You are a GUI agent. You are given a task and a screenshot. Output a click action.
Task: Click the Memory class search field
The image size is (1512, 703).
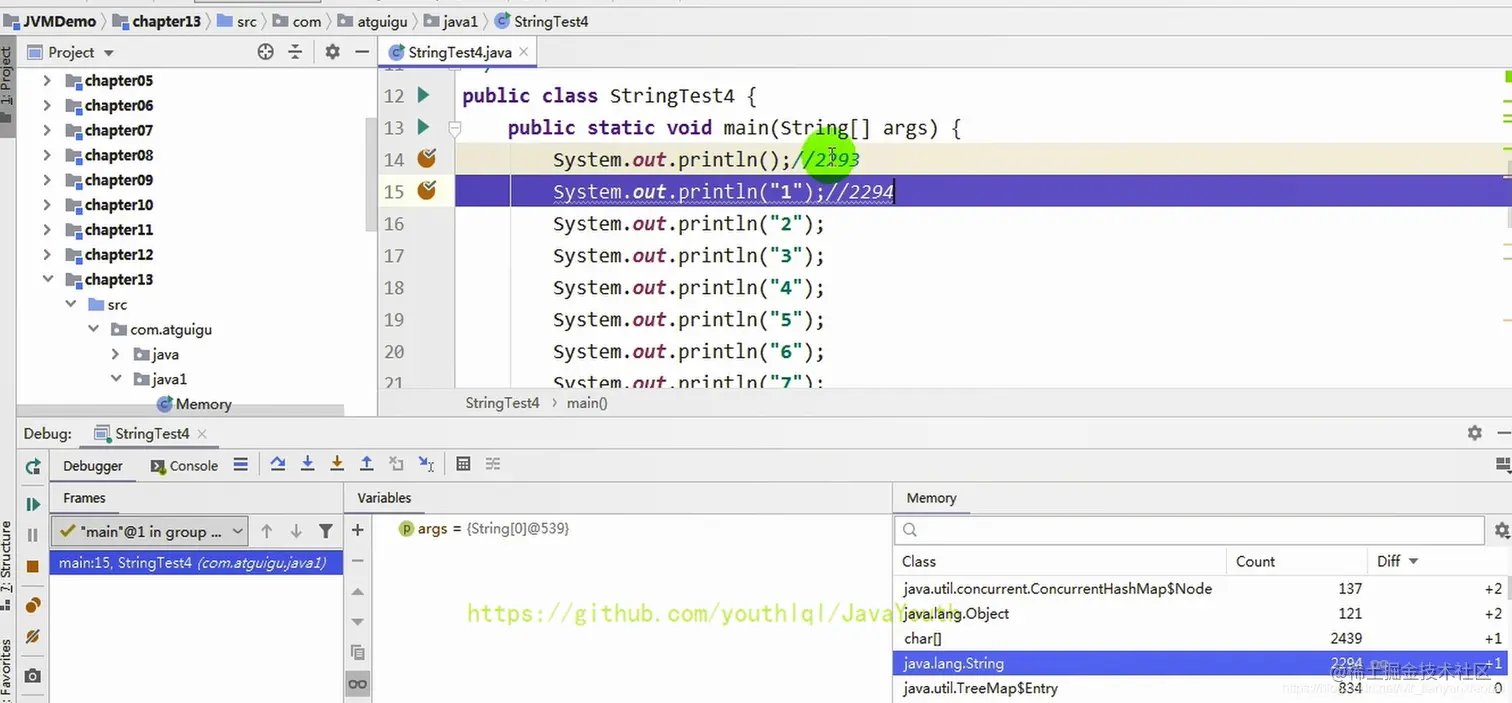click(1189, 530)
